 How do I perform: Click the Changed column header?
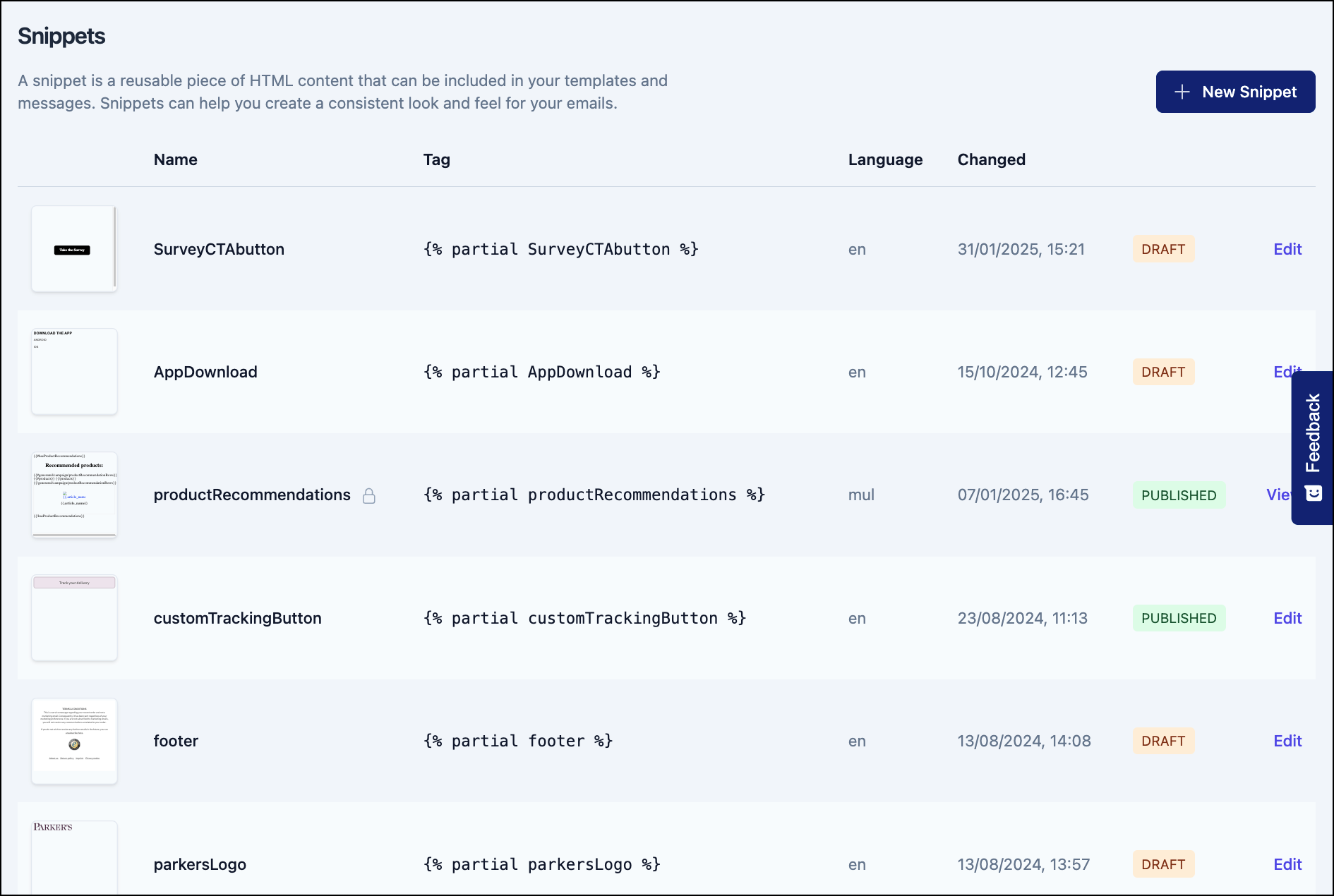tap(991, 159)
